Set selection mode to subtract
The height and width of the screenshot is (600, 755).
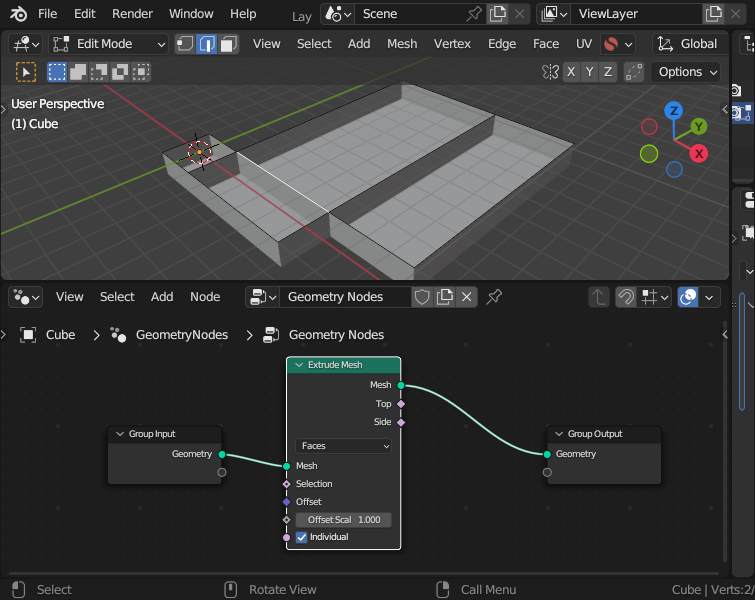tap(99, 72)
